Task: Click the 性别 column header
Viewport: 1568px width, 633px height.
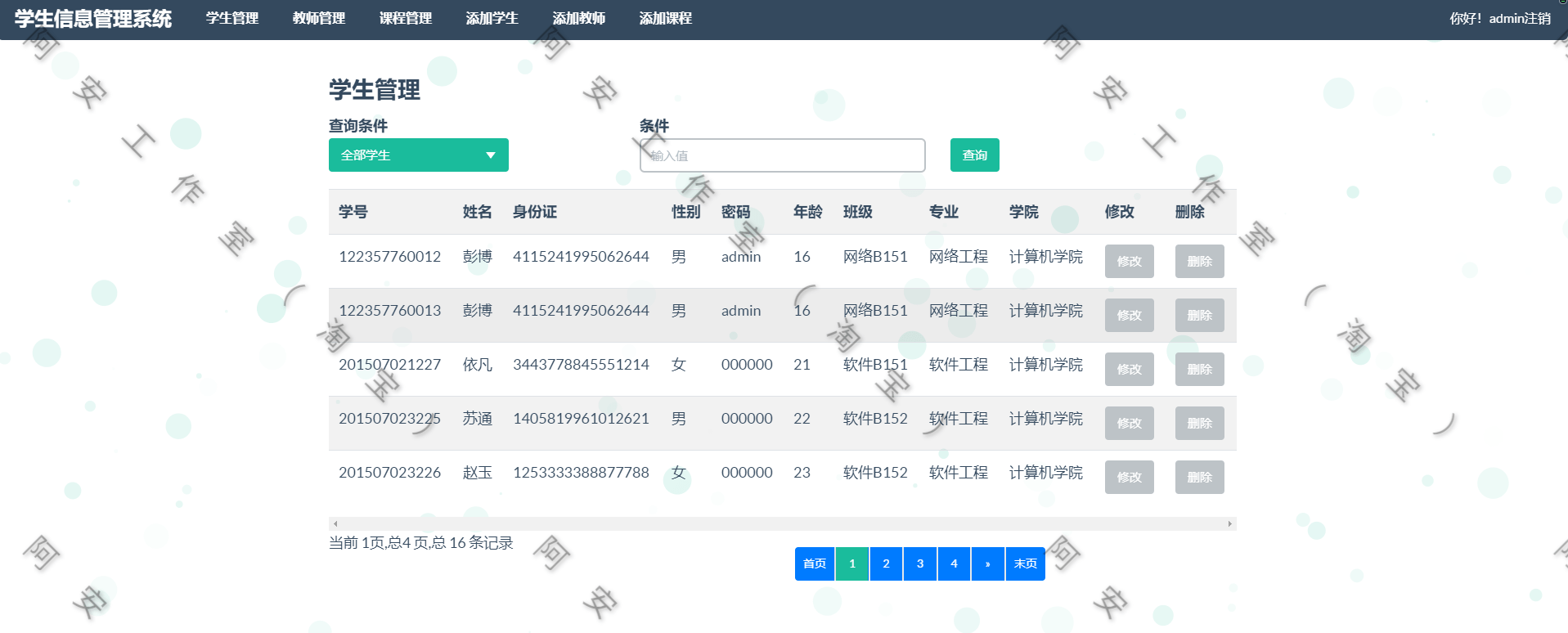Action: pyautogui.click(x=686, y=212)
